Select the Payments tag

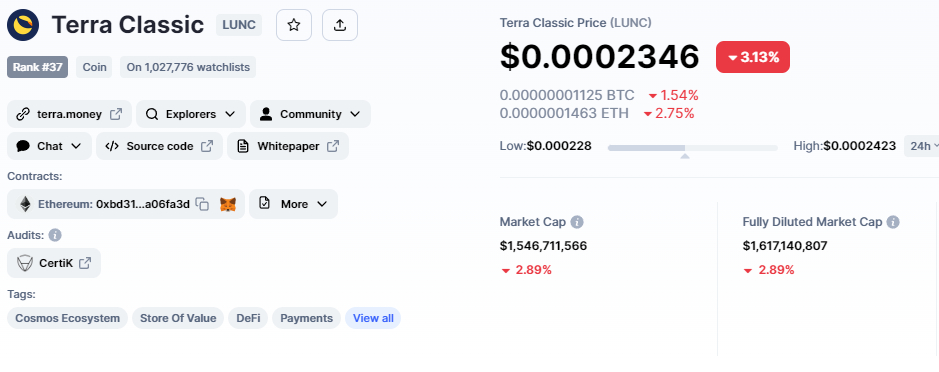pos(306,318)
